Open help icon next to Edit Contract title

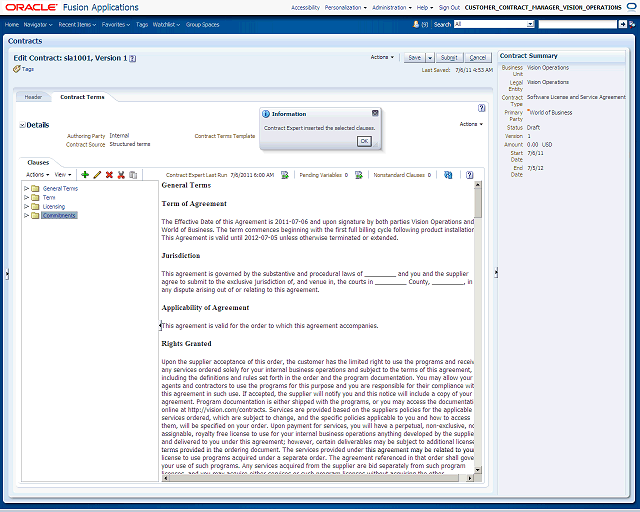[133, 58]
